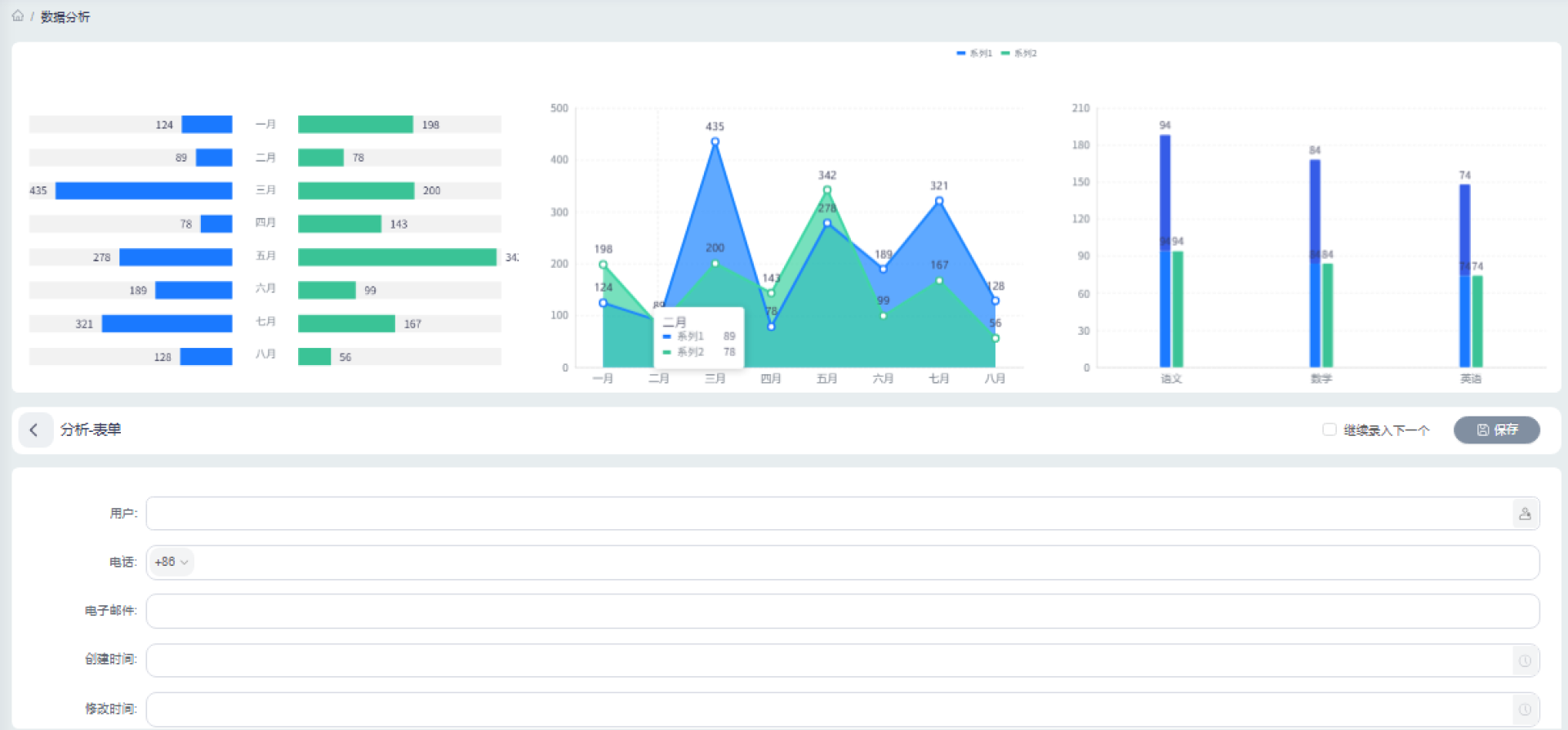
Task: Toggle 系列1 legend in chart
Action: pyautogui.click(x=974, y=53)
